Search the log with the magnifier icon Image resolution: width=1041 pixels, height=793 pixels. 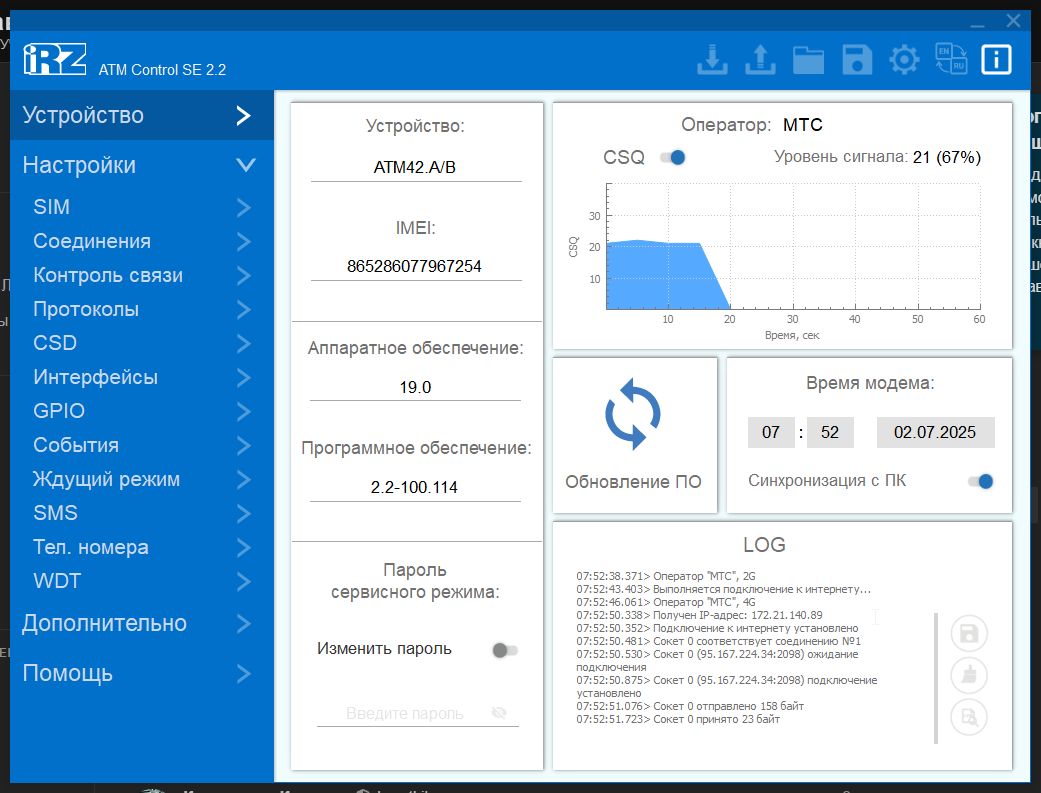969,717
